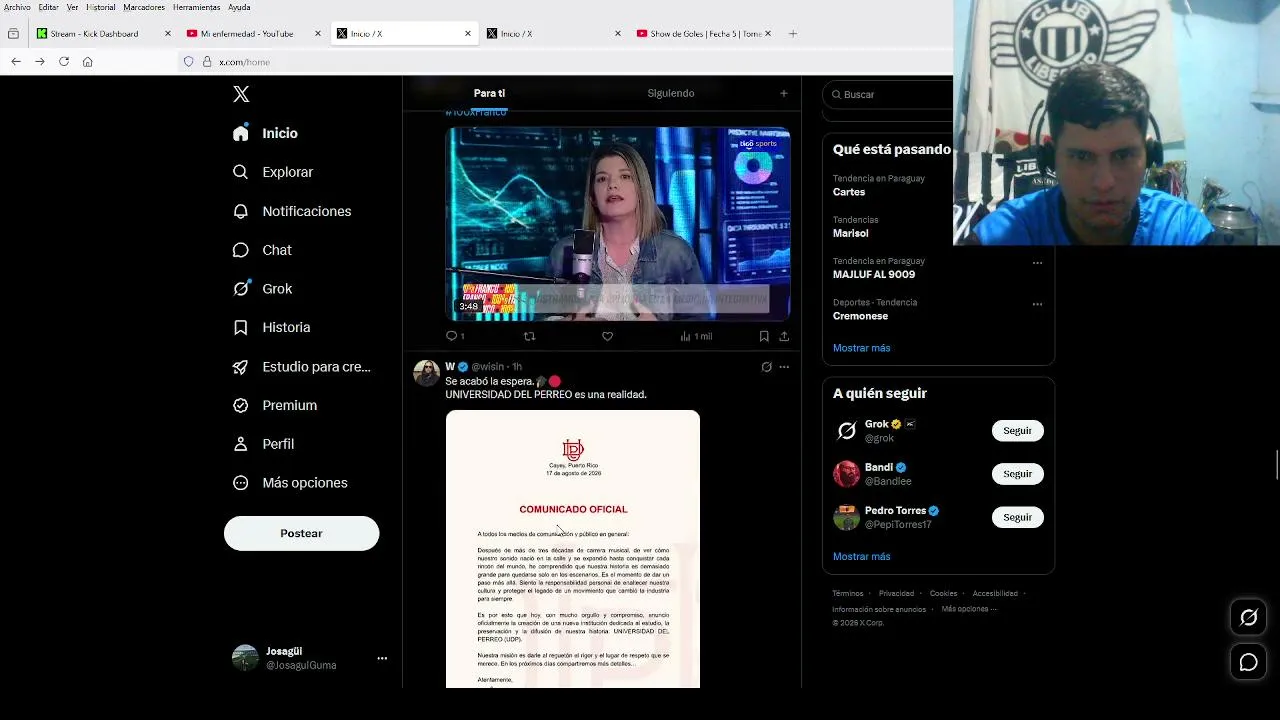Open Accesibilidad footer link

[x=995, y=594]
